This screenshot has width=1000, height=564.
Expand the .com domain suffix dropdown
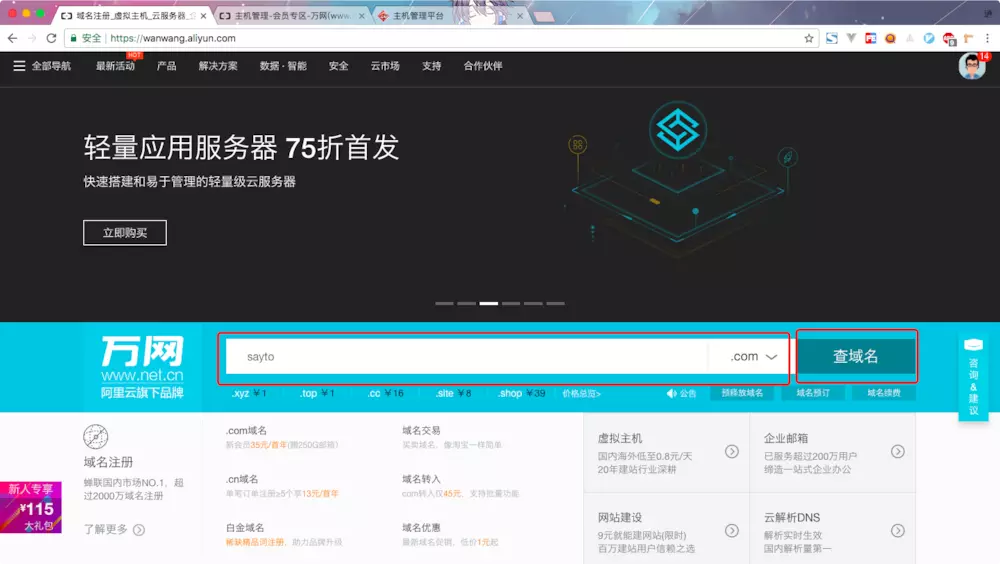pos(753,357)
